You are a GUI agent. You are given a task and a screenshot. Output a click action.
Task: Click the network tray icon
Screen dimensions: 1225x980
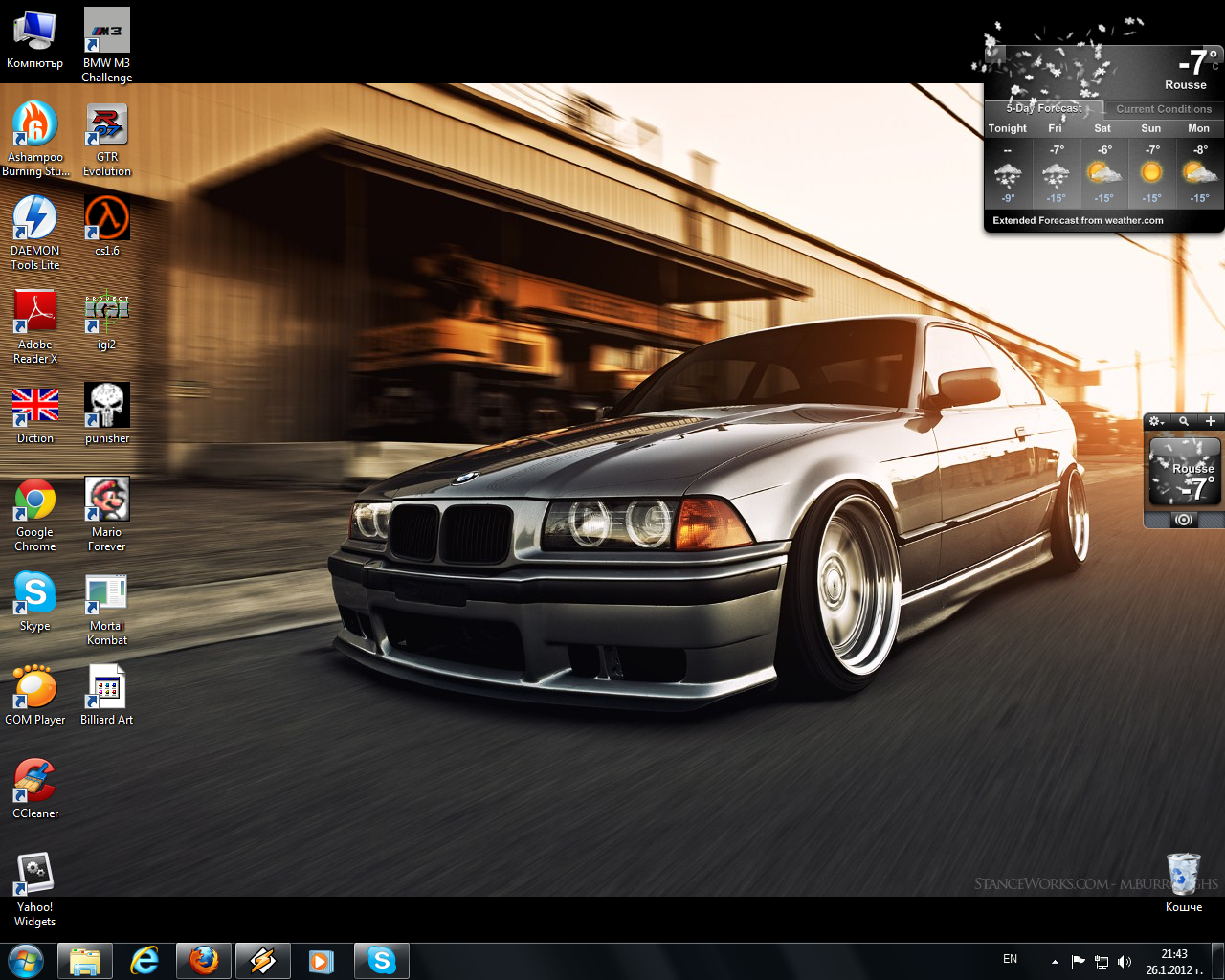[x=1102, y=962]
